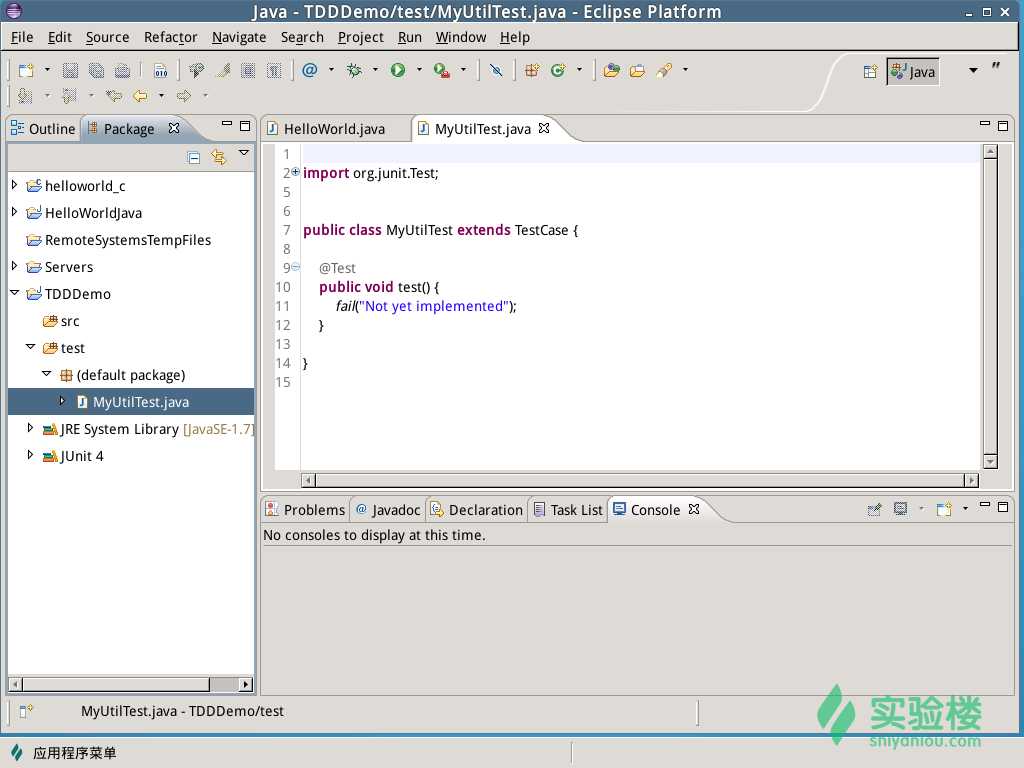This screenshot has height=768, width=1024.
Task: Open the Navigate menu
Action: 238,37
